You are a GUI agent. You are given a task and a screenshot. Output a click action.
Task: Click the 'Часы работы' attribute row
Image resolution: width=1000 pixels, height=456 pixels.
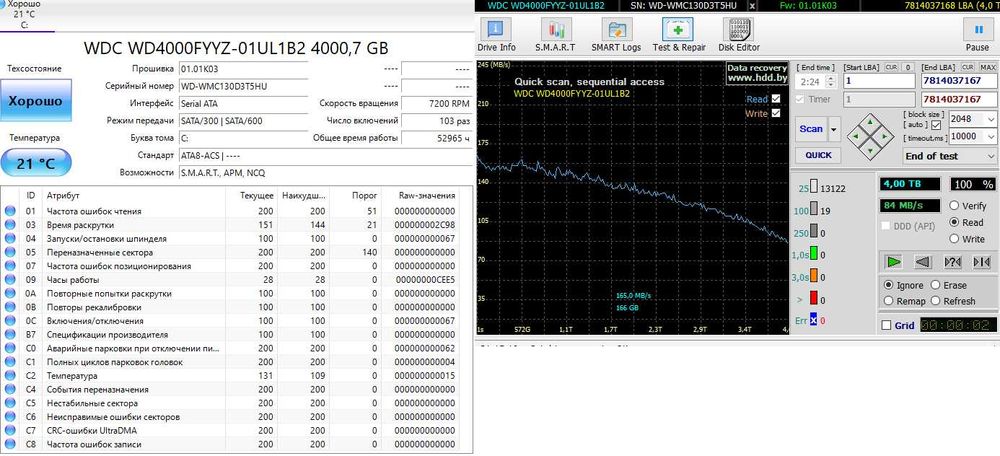(x=237, y=280)
